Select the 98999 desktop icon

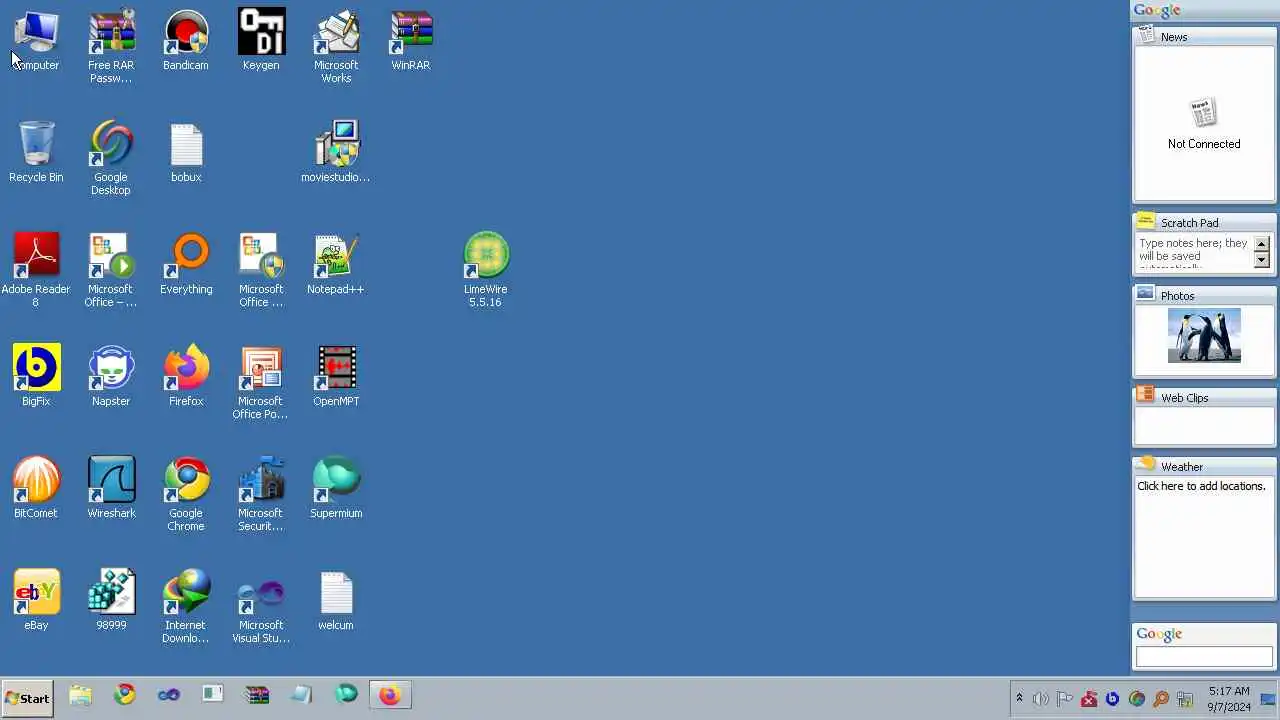(x=111, y=600)
